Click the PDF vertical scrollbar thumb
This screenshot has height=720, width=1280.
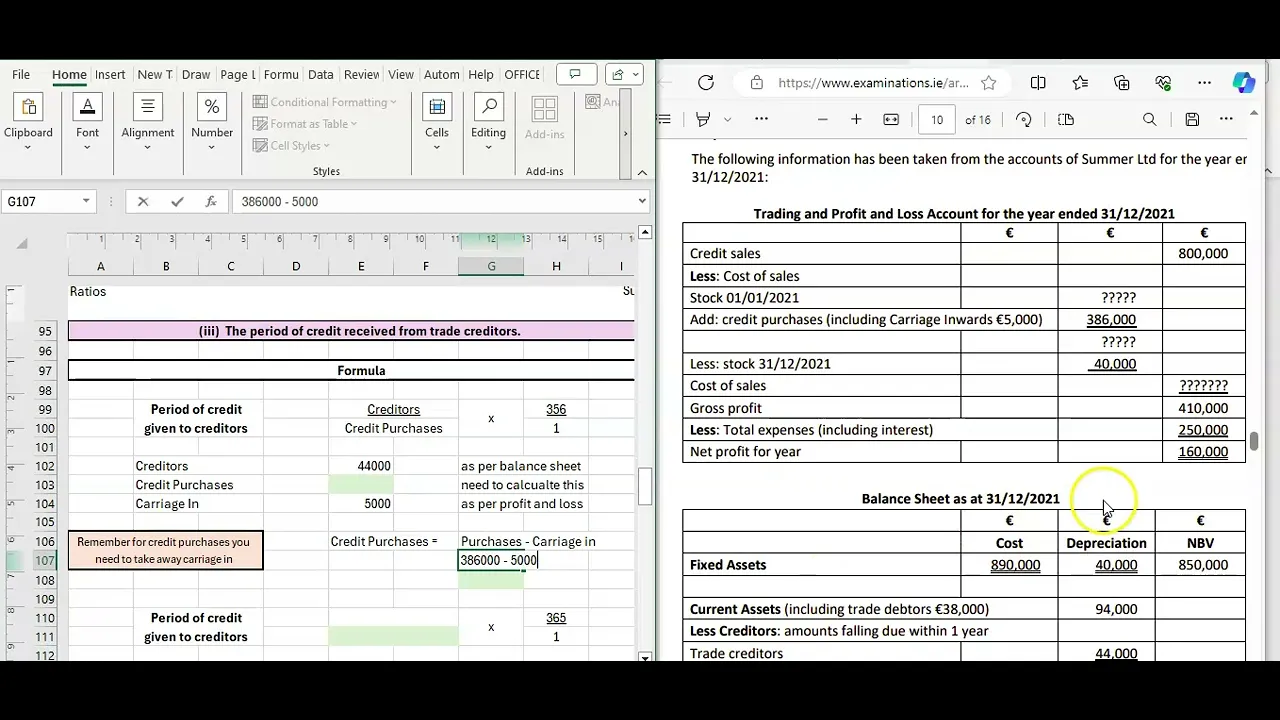click(1253, 441)
